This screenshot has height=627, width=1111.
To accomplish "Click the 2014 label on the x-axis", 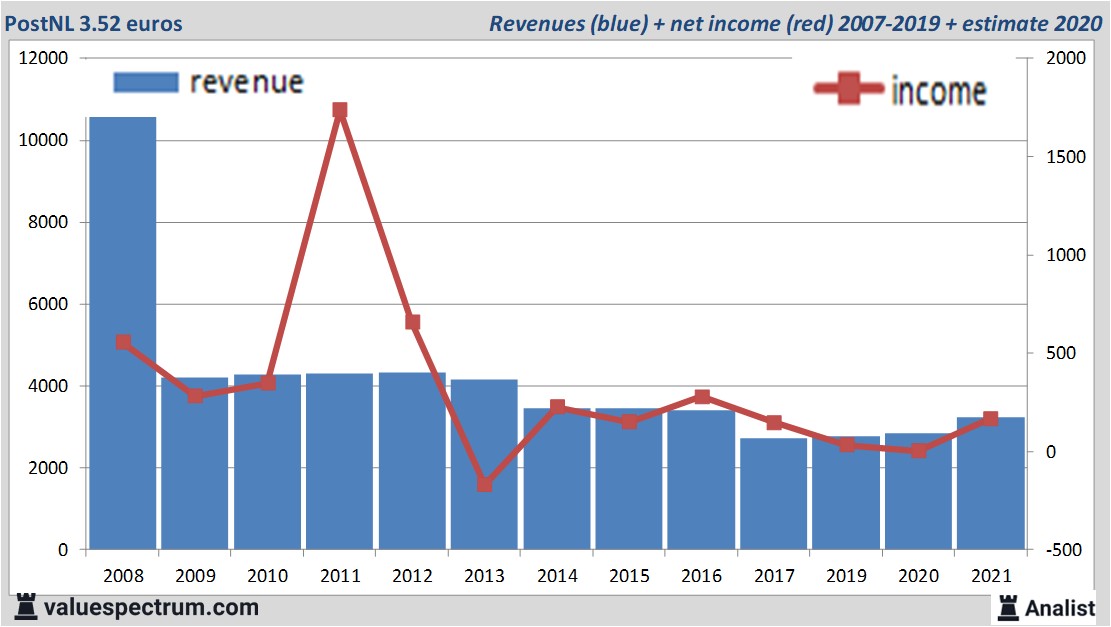I will click(557, 576).
